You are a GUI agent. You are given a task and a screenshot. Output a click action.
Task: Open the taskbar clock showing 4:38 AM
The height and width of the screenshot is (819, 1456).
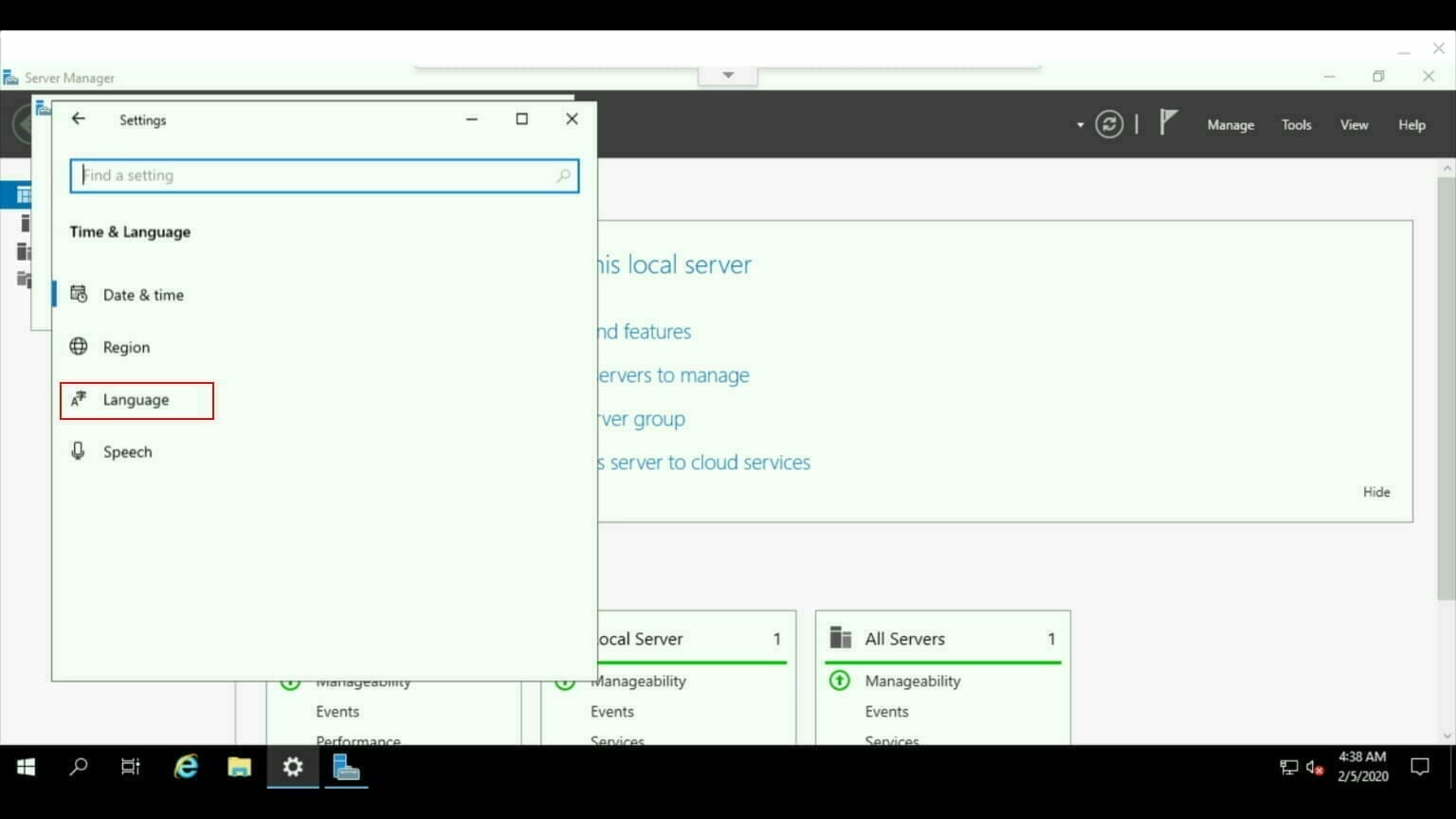(1363, 767)
